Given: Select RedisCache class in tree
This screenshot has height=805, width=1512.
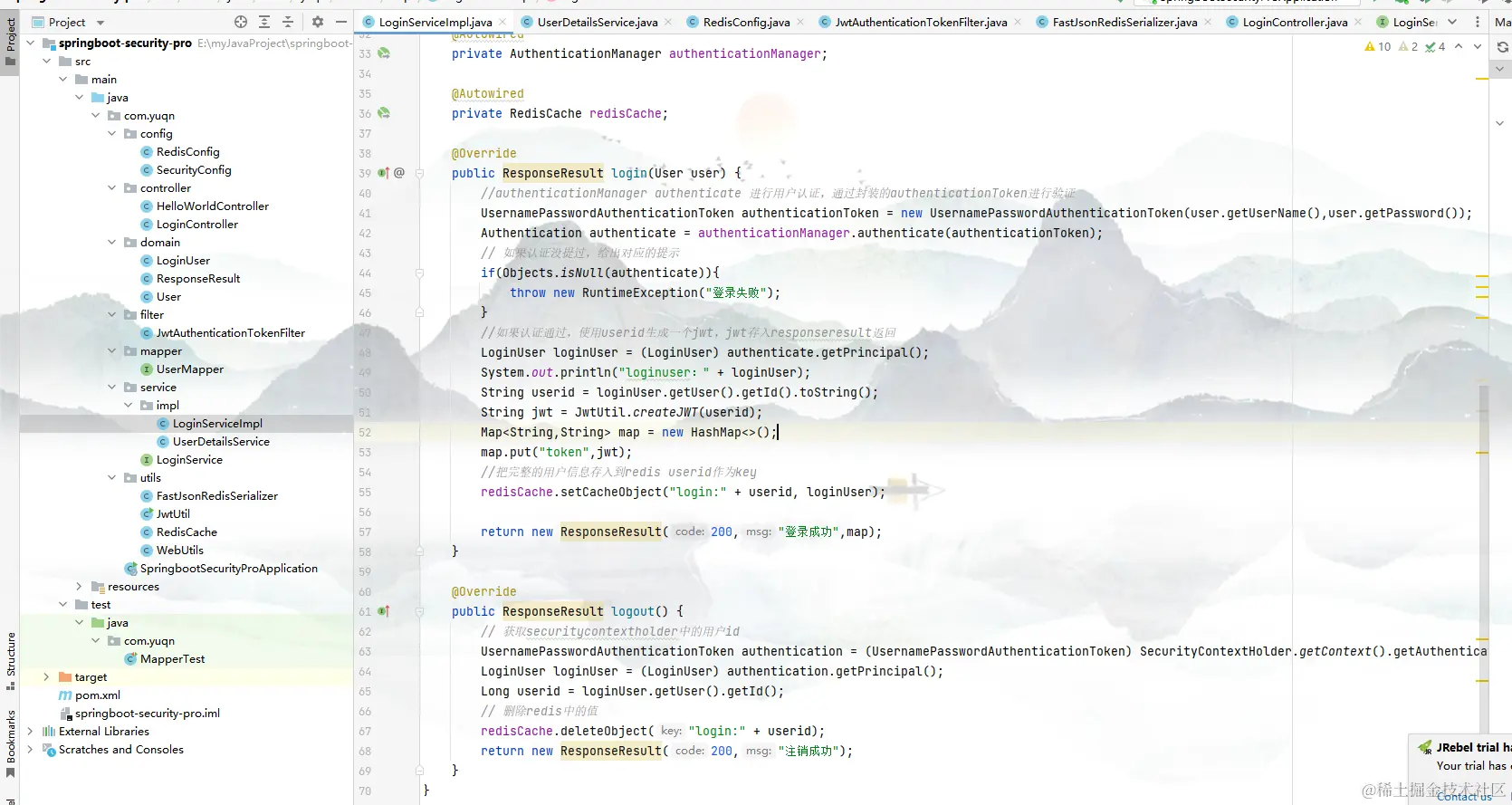Looking at the screenshot, I should [x=187, y=532].
